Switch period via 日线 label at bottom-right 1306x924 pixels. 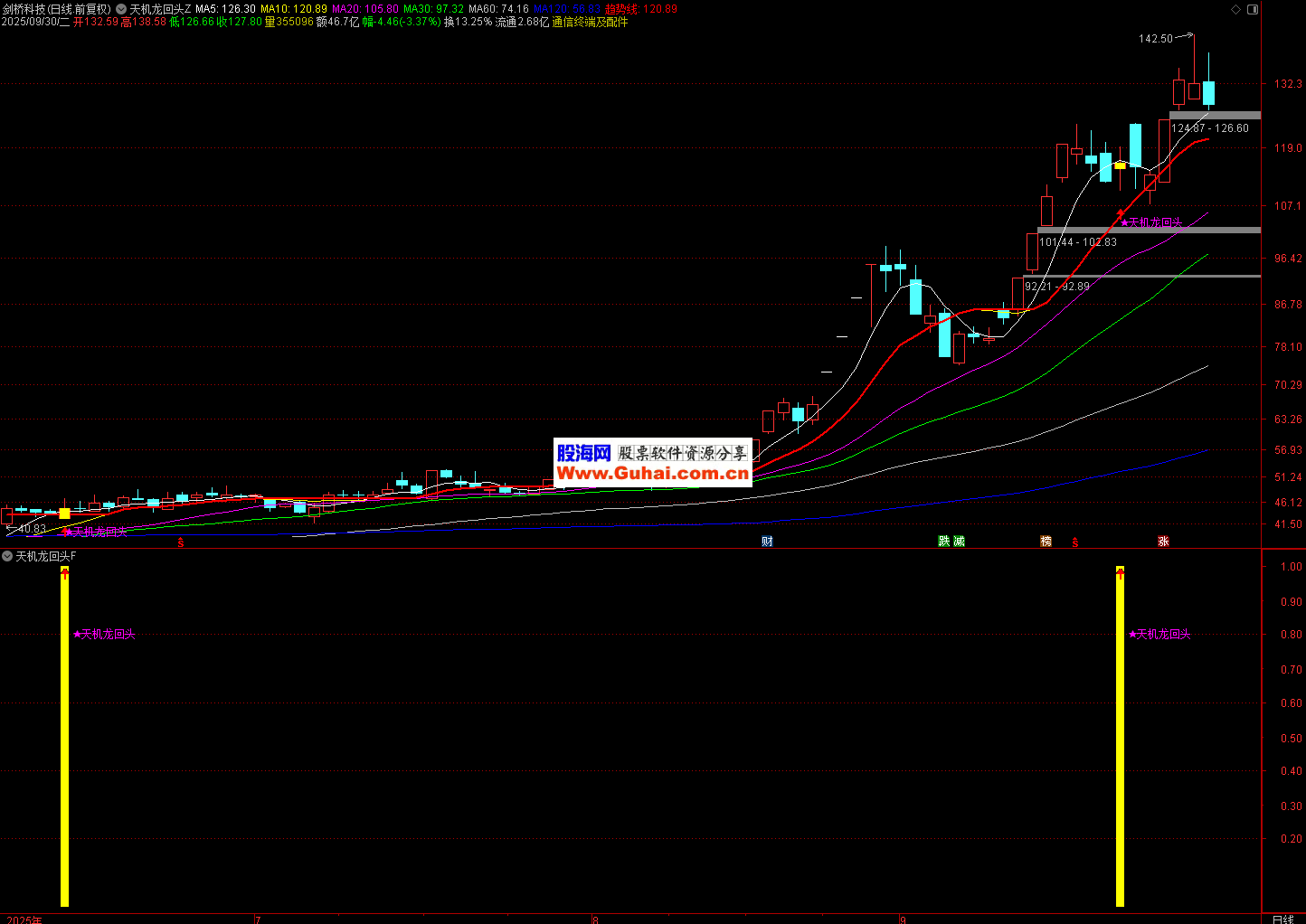1282,919
